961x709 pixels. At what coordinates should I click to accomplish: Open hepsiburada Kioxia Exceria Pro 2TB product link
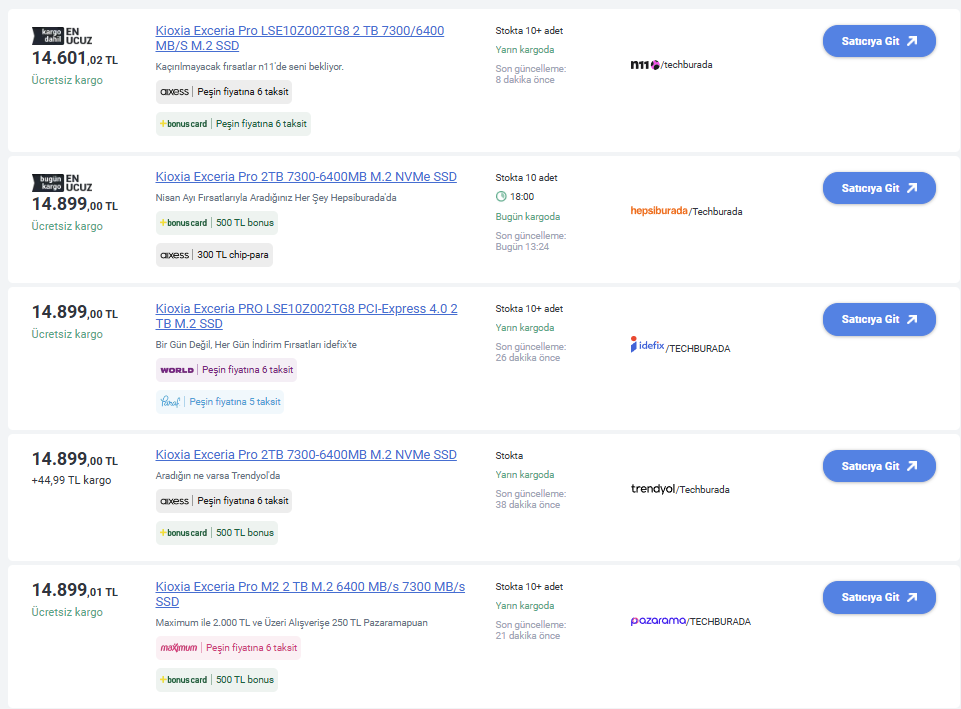click(x=306, y=176)
